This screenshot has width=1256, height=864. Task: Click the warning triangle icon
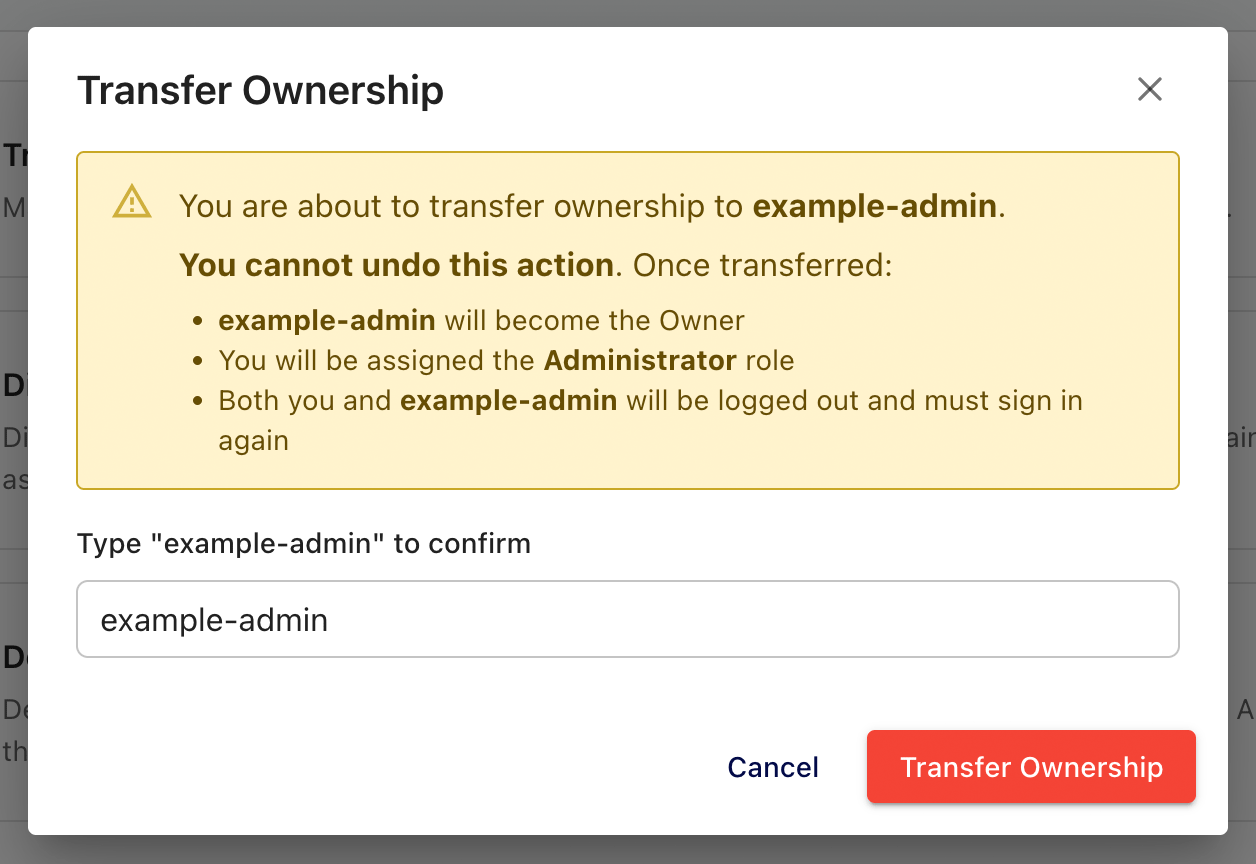coord(131,203)
